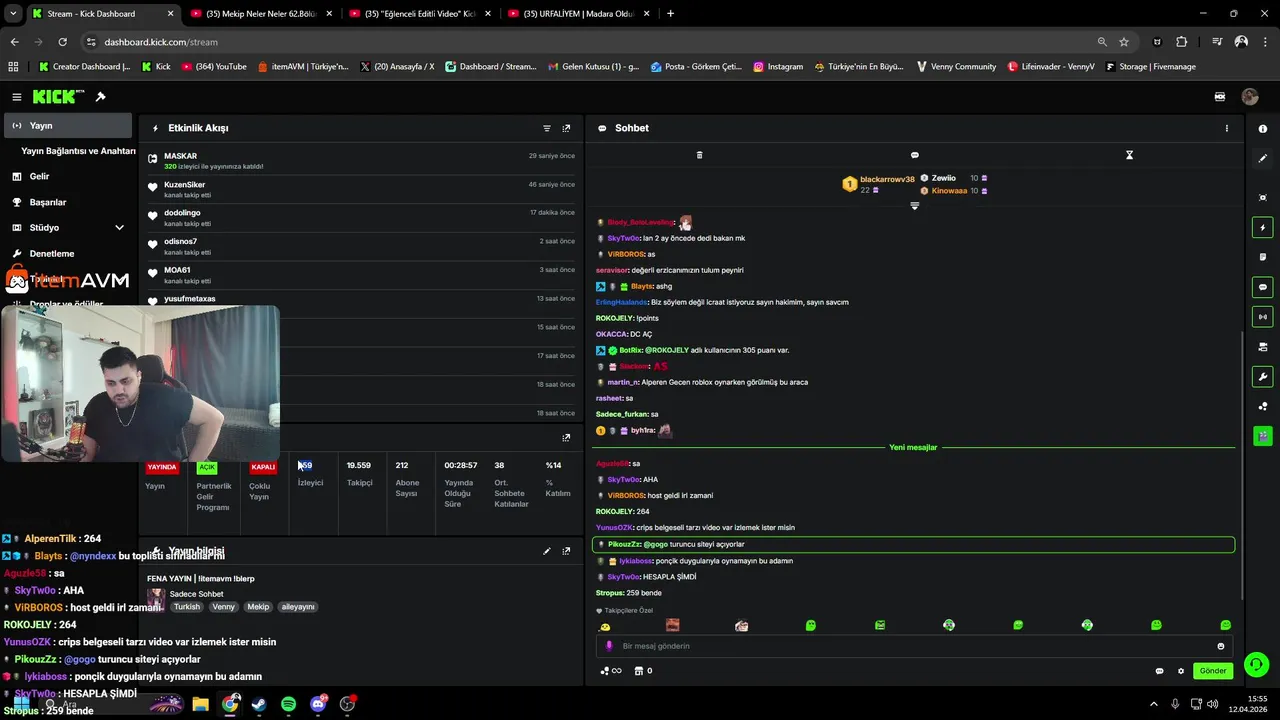Screen dimensions: 1280x720
Task: Click the AÇIK Partnerlik Gelir Programı badge
Action: [x=207, y=467]
